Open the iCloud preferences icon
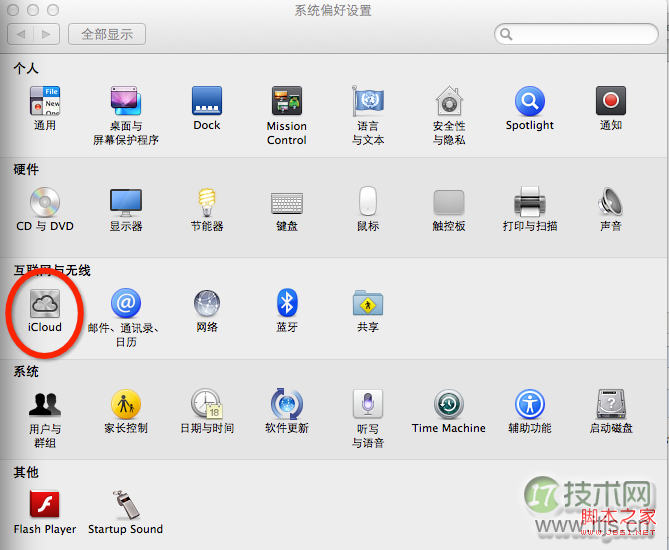 pos(45,303)
